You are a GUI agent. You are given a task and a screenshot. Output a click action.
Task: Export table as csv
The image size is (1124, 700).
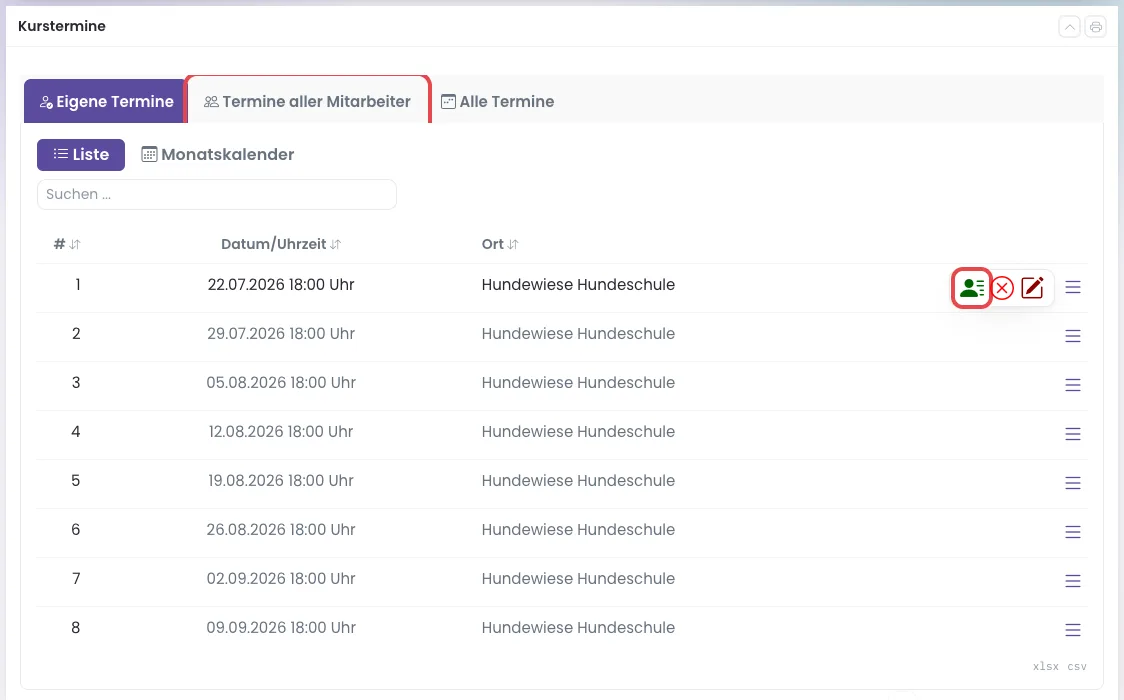(x=1077, y=666)
